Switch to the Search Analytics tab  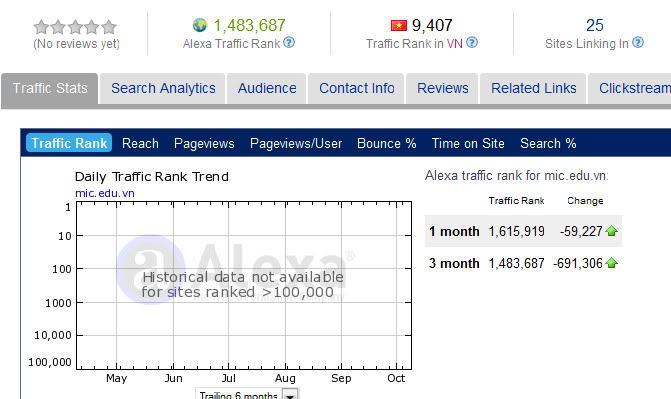point(163,88)
